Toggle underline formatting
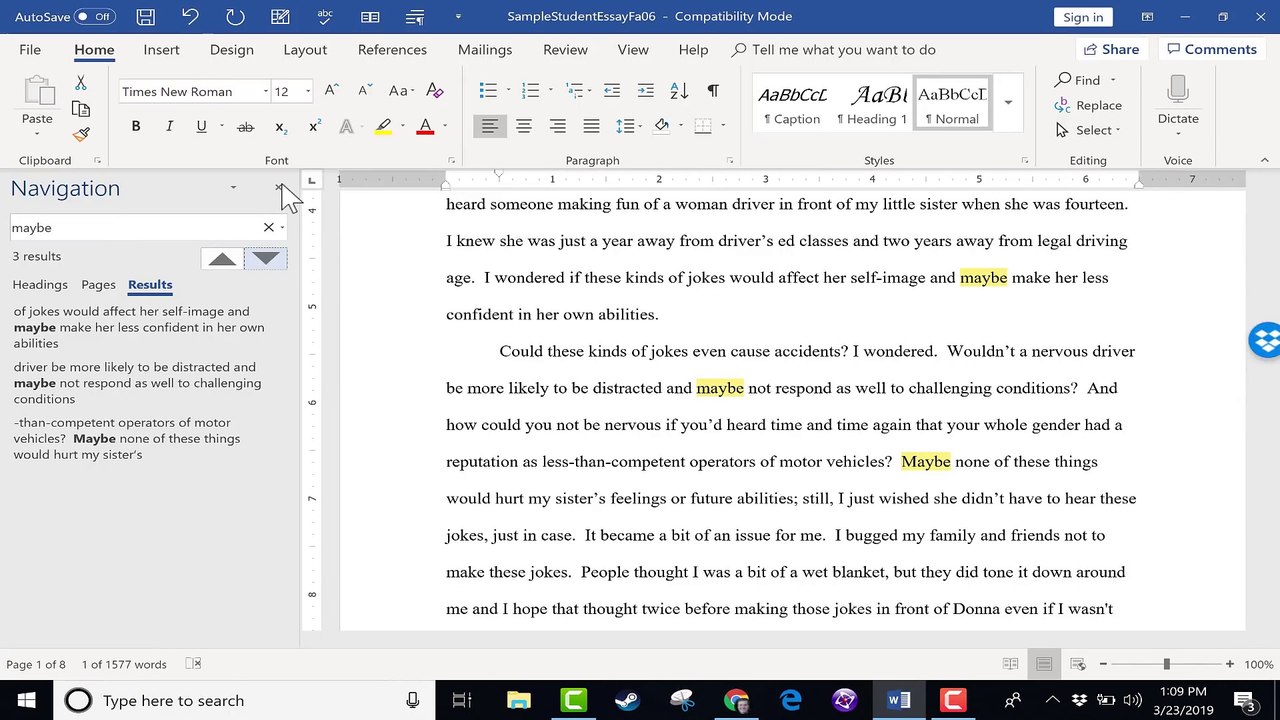This screenshot has width=1280, height=720. click(201, 127)
